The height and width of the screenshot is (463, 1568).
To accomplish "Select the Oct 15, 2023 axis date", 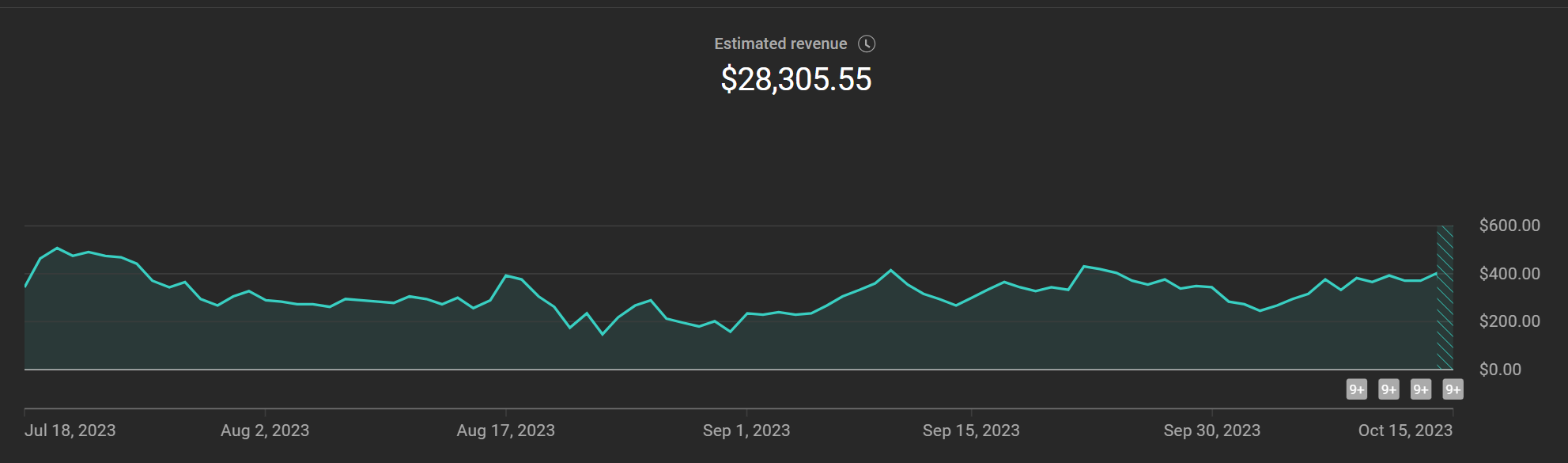I will pyautogui.click(x=1405, y=431).
